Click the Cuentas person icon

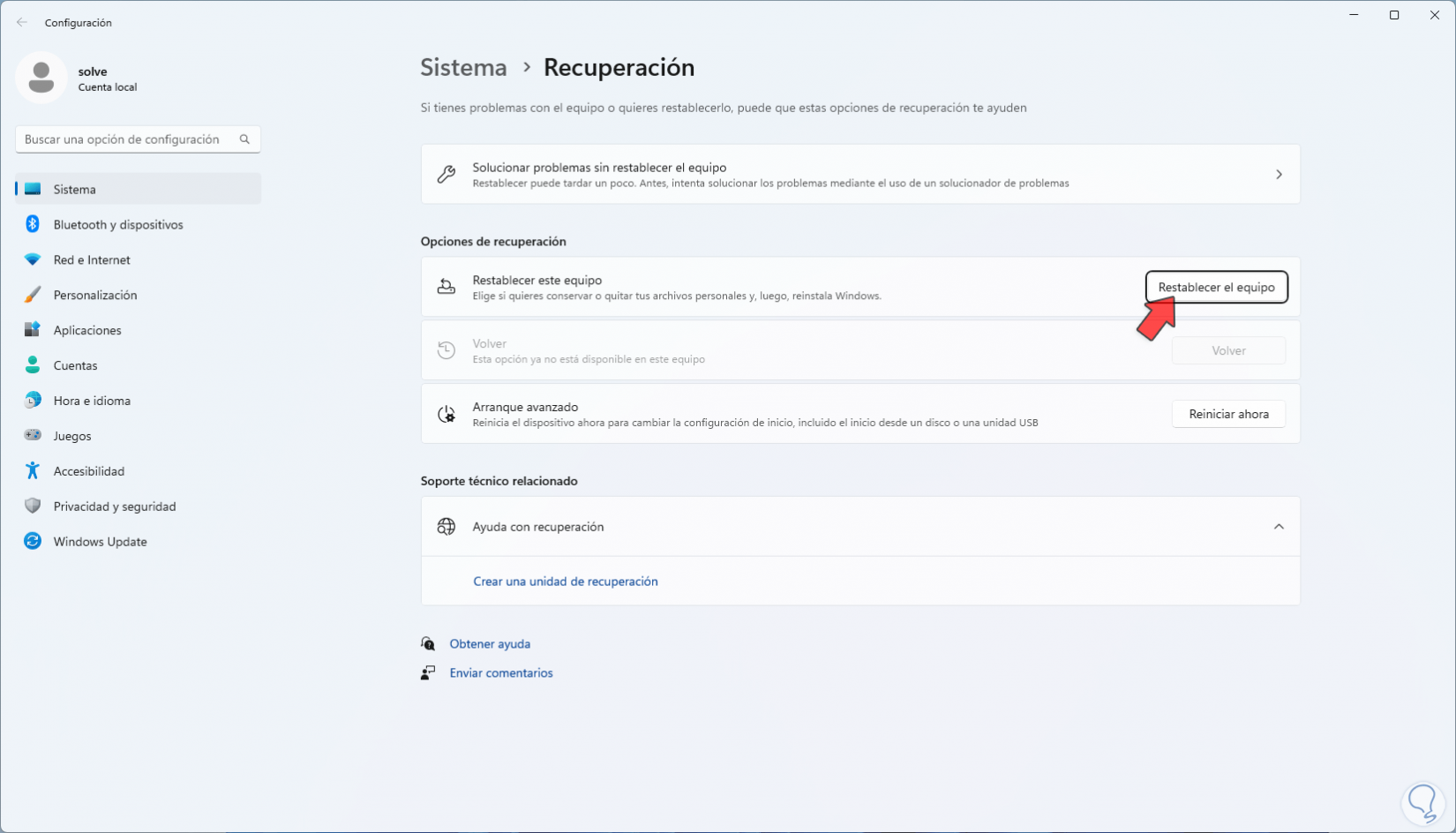coord(33,365)
